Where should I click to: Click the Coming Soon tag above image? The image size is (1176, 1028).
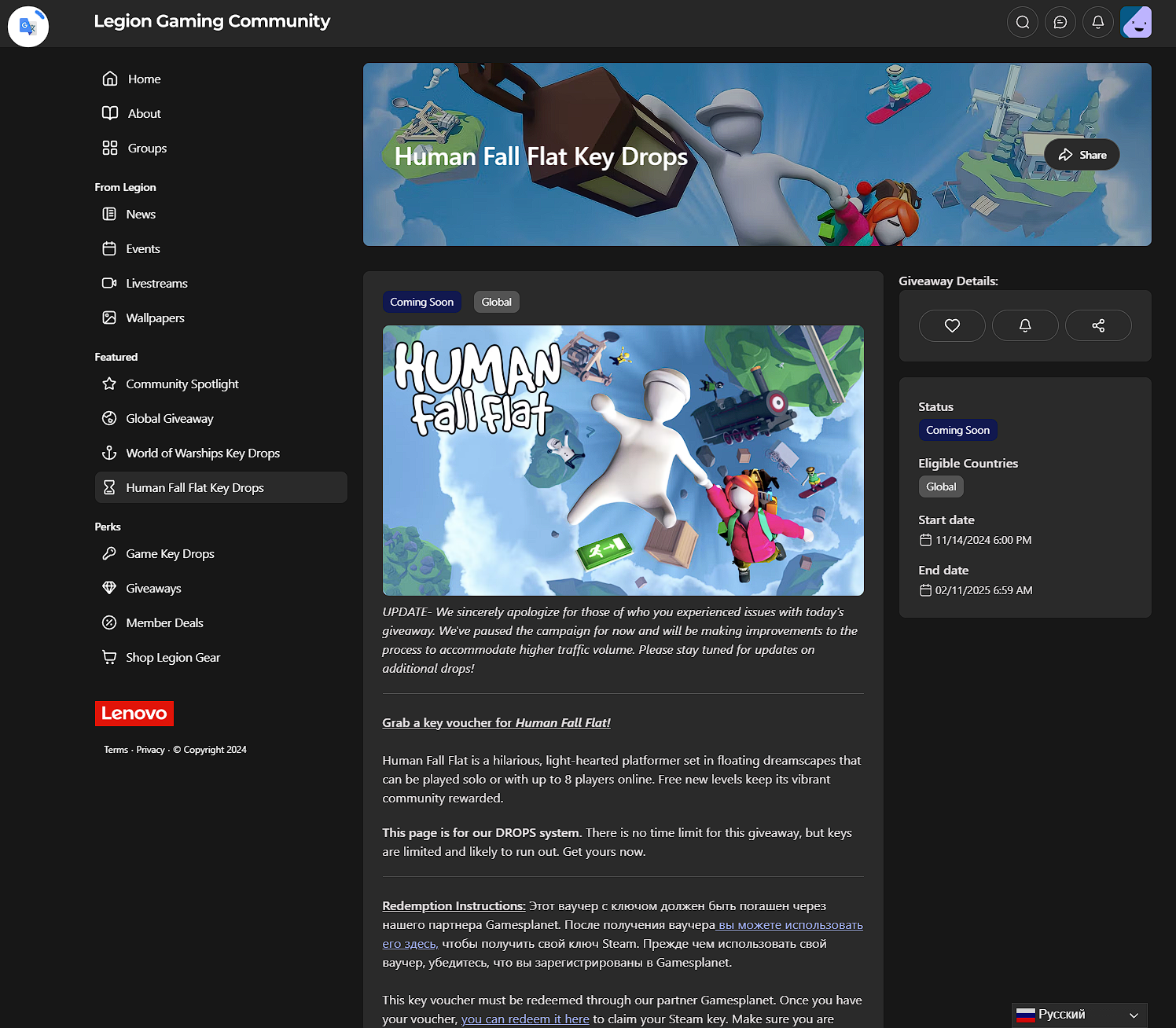click(422, 302)
